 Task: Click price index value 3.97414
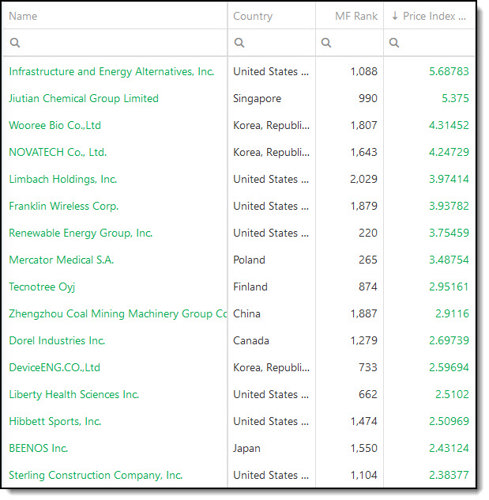tap(449, 179)
